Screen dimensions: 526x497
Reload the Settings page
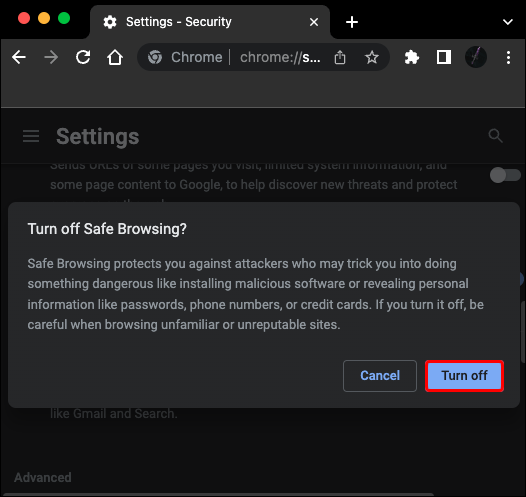(83, 57)
